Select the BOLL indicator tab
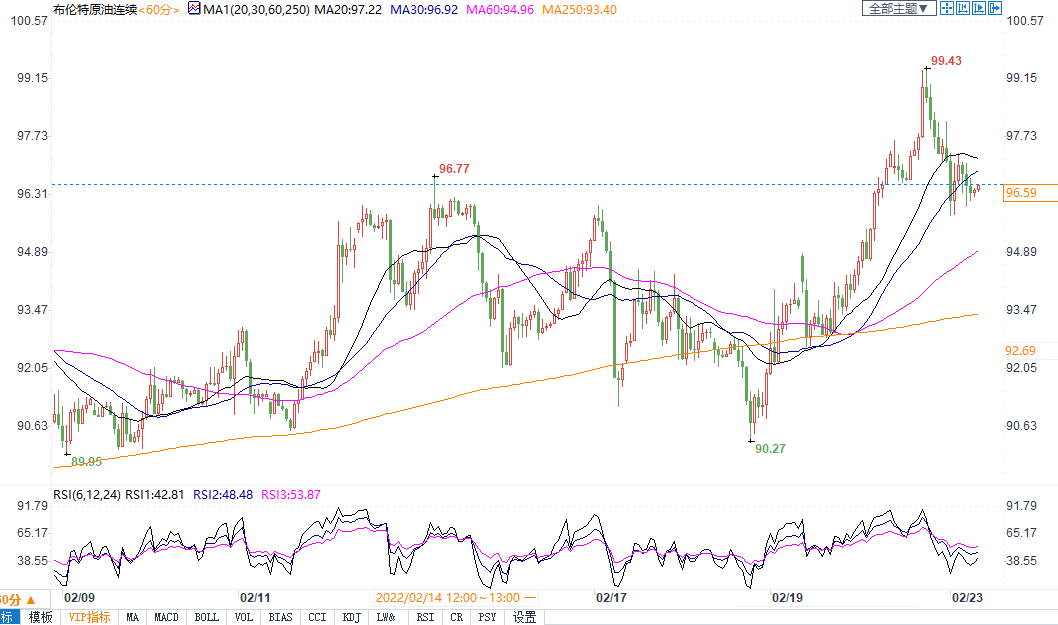This screenshot has width=1058, height=625. (206, 617)
